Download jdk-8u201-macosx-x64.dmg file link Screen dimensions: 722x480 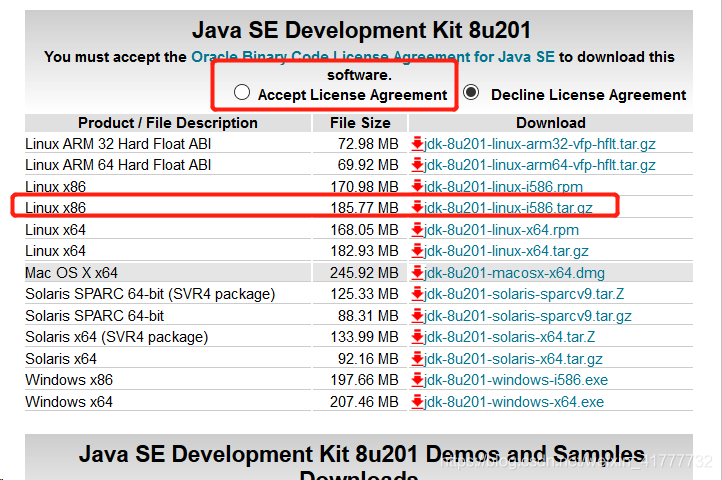(514, 273)
